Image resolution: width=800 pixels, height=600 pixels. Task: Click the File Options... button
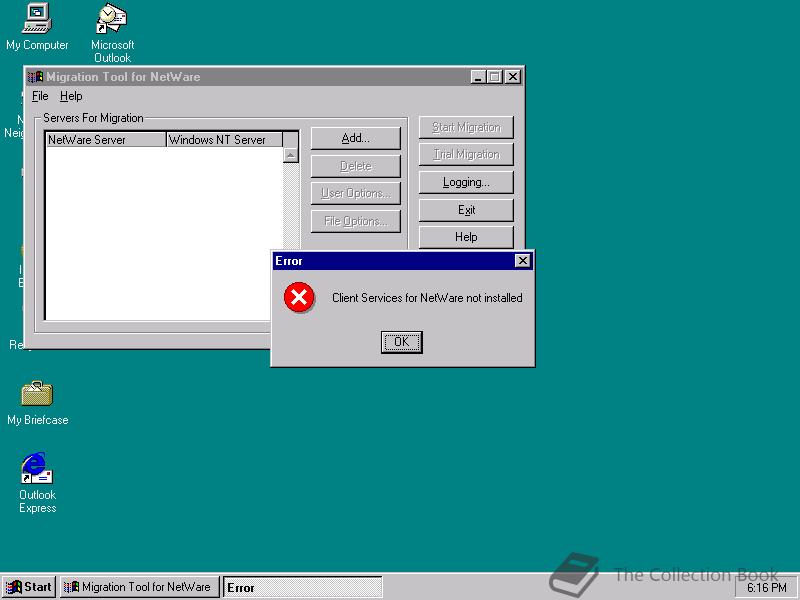point(356,221)
